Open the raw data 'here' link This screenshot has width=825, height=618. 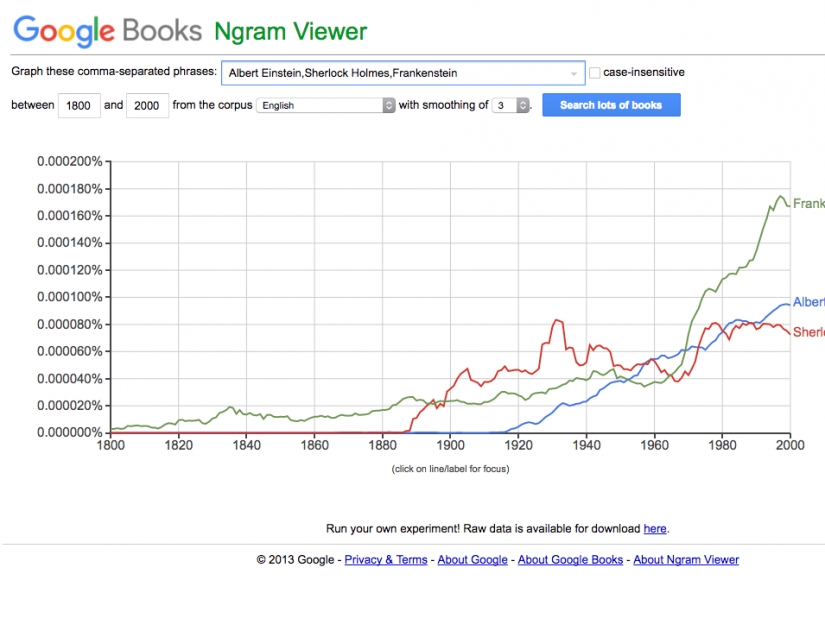[654, 528]
